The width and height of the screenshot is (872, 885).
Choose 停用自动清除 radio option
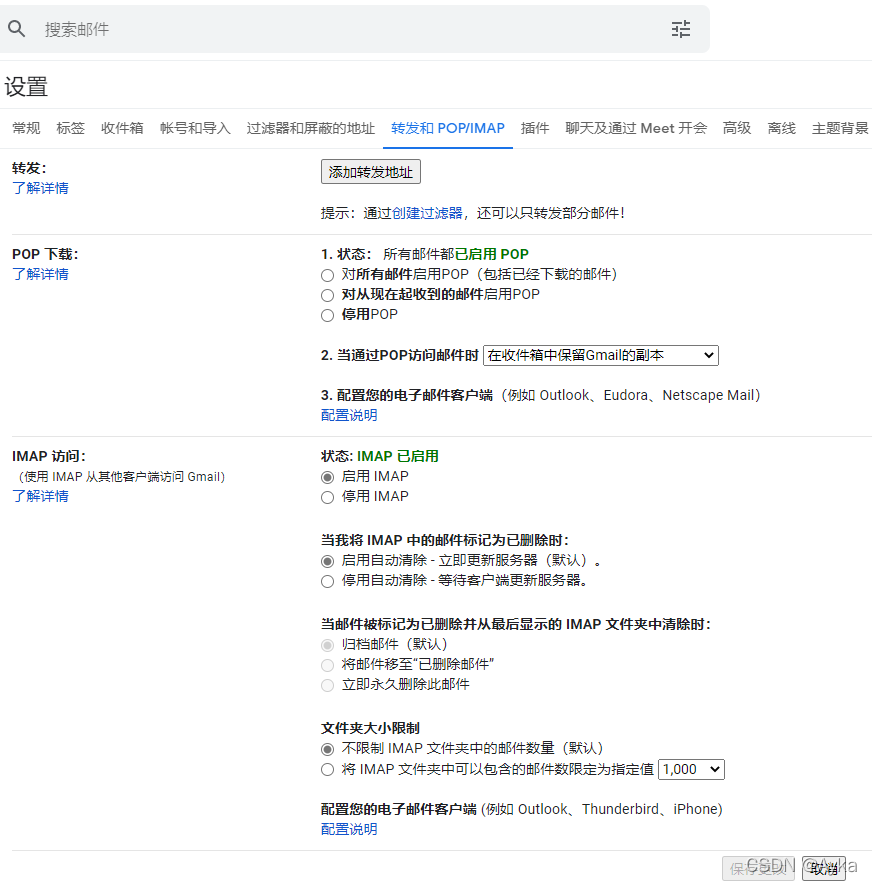click(327, 581)
